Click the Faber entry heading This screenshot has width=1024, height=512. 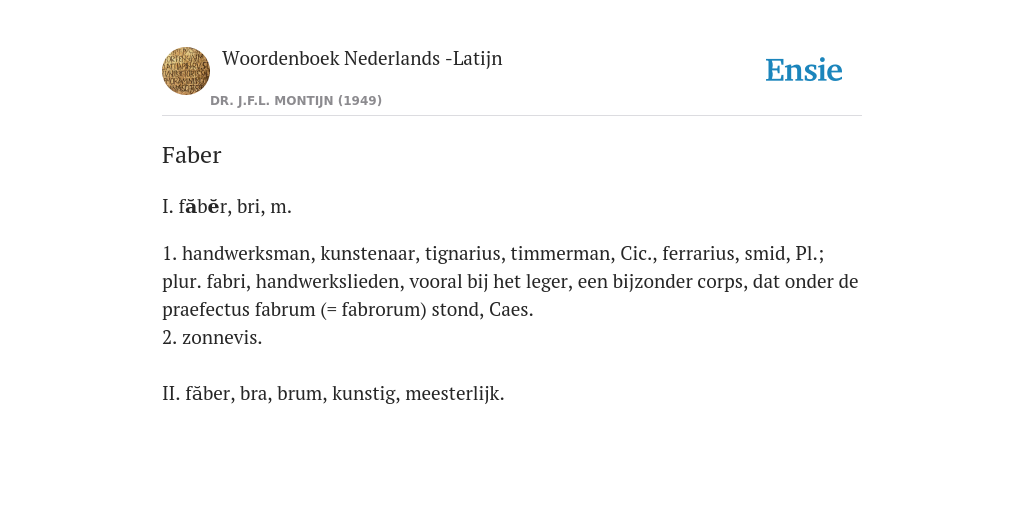click(x=191, y=155)
